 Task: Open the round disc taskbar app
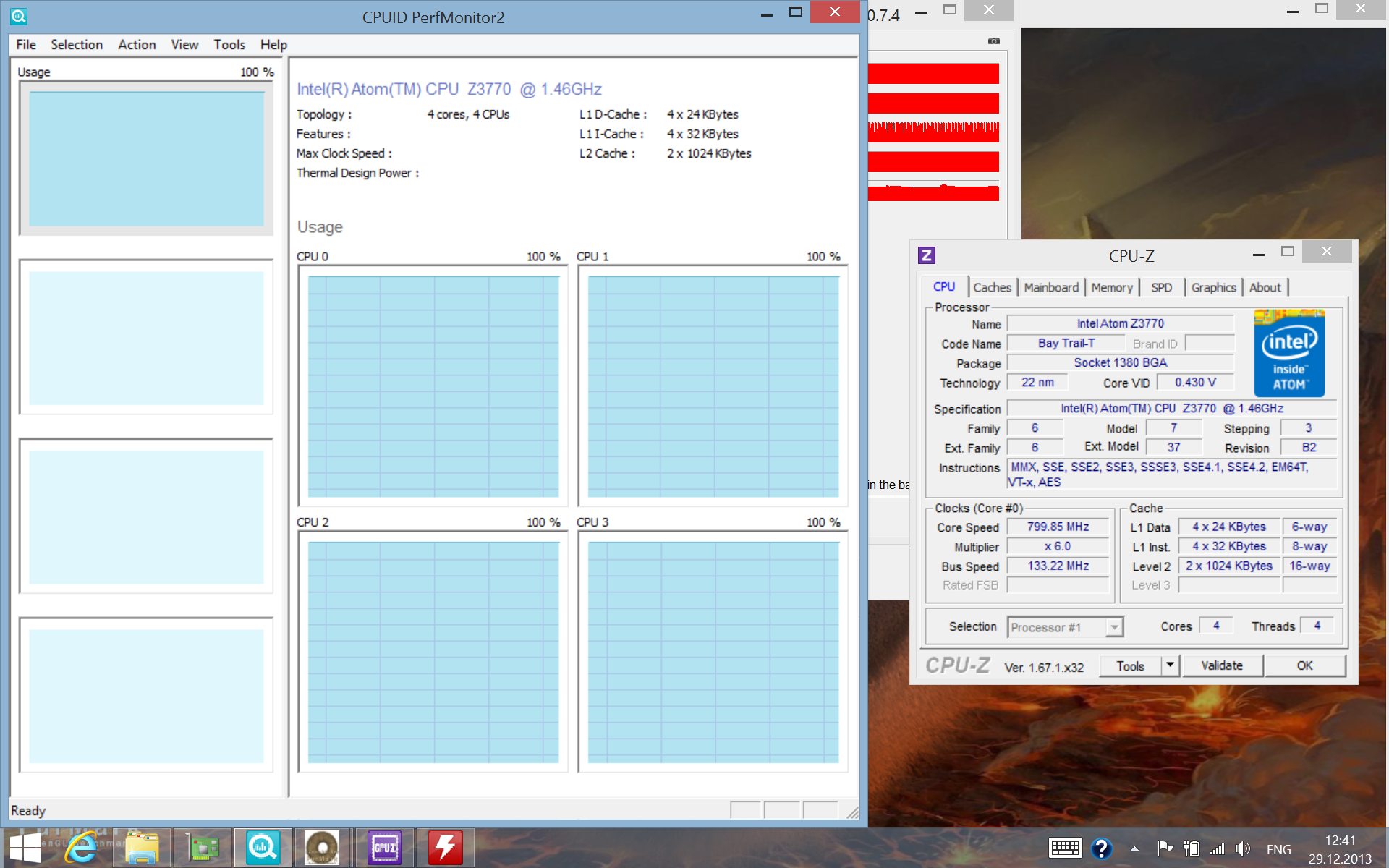coord(322,848)
